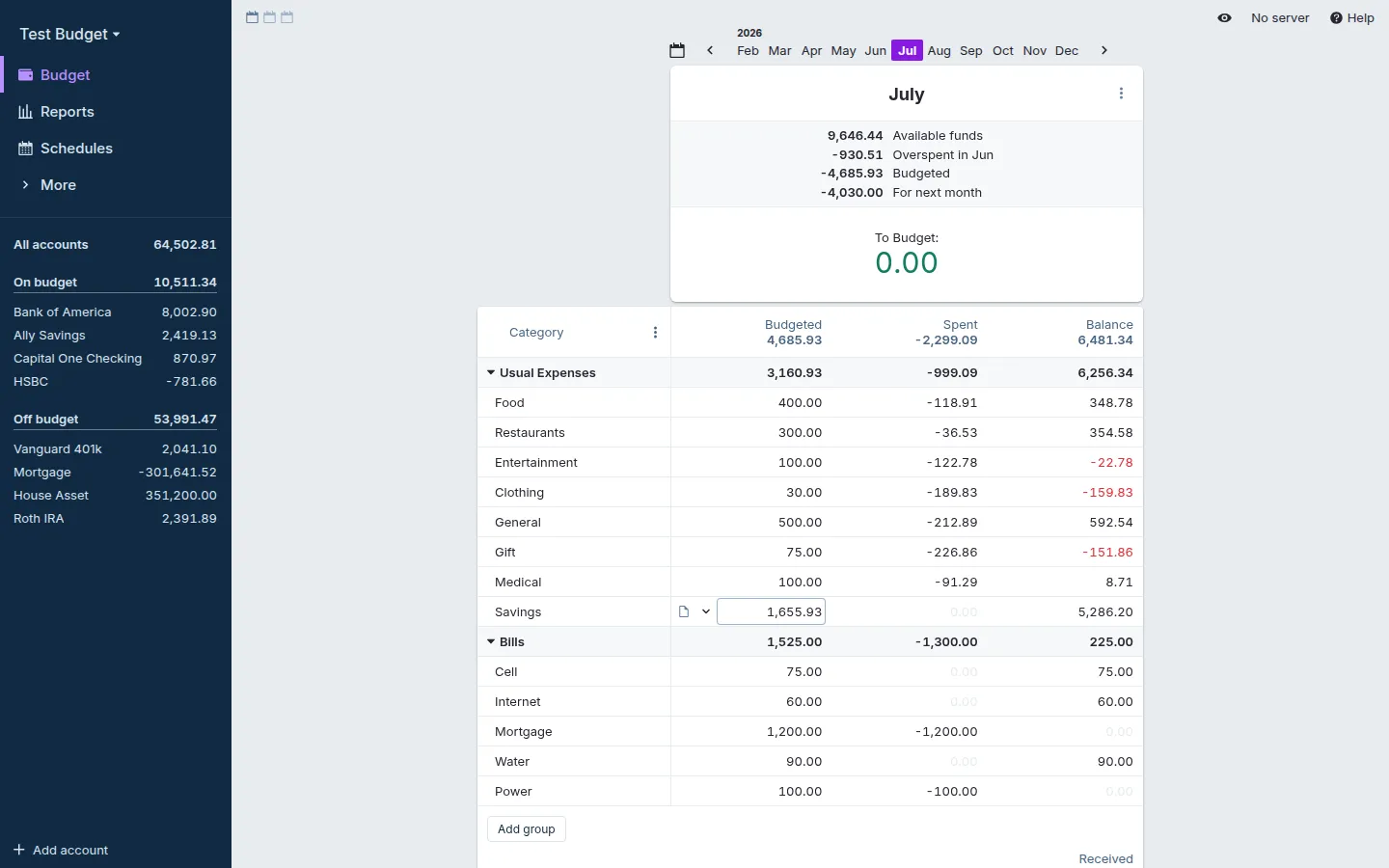Image resolution: width=1389 pixels, height=868 pixels.
Task: Open Reports via its chart icon
Action: click(26, 112)
